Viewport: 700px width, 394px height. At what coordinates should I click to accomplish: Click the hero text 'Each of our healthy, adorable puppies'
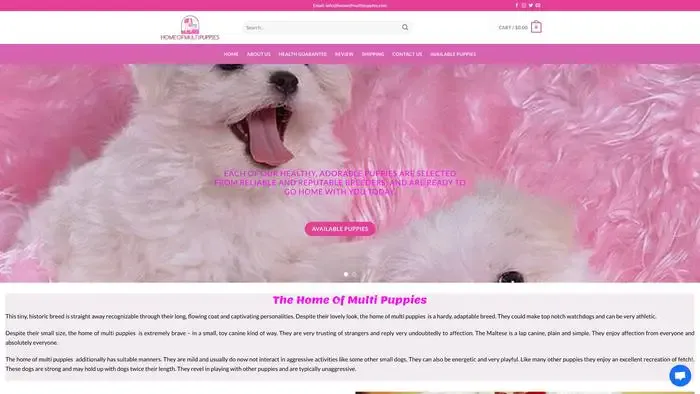(x=340, y=182)
